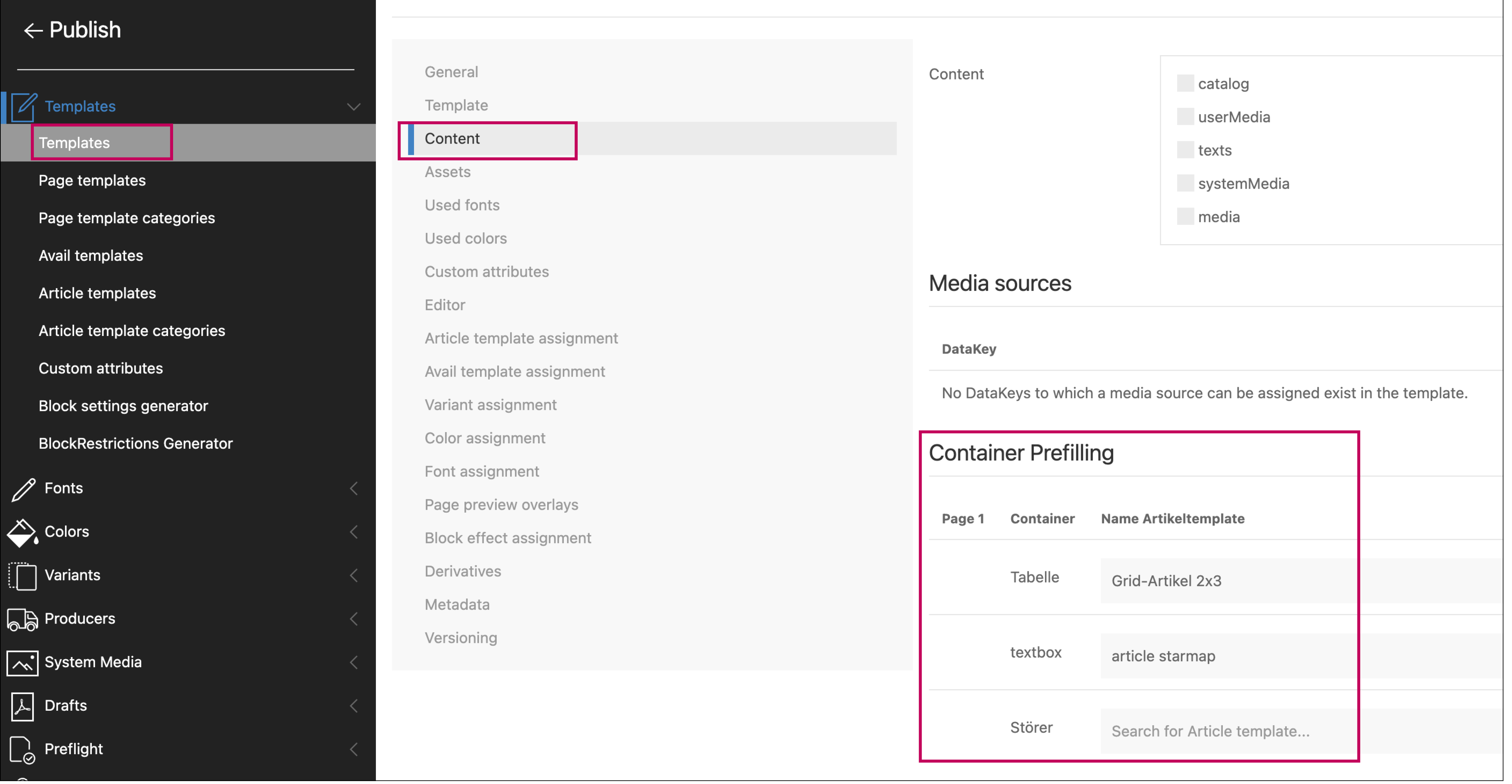Image resolution: width=1512 pixels, height=784 pixels.
Task: Go to Block settings generator
Action: [x=123, y=406]
